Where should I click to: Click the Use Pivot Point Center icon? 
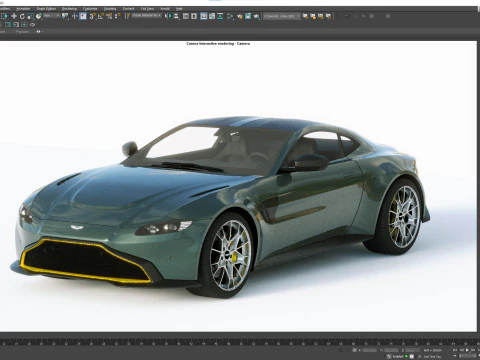(65, 16)
